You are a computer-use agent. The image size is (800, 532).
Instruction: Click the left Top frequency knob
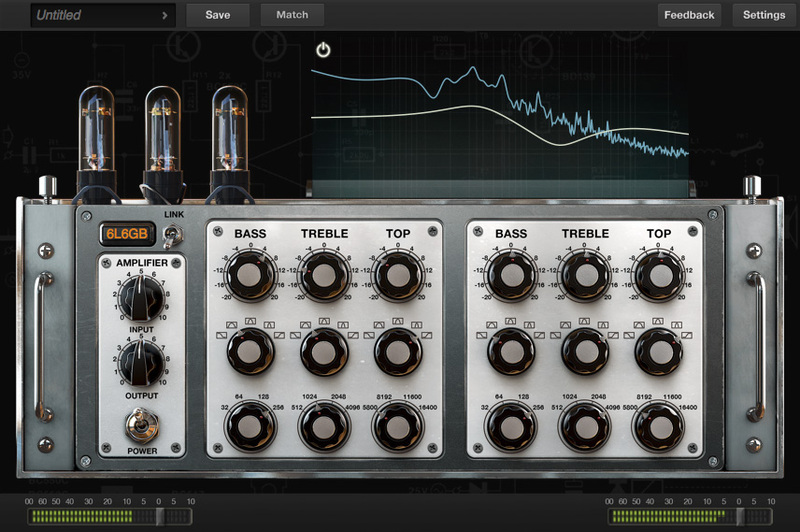(x=396, y=427)
